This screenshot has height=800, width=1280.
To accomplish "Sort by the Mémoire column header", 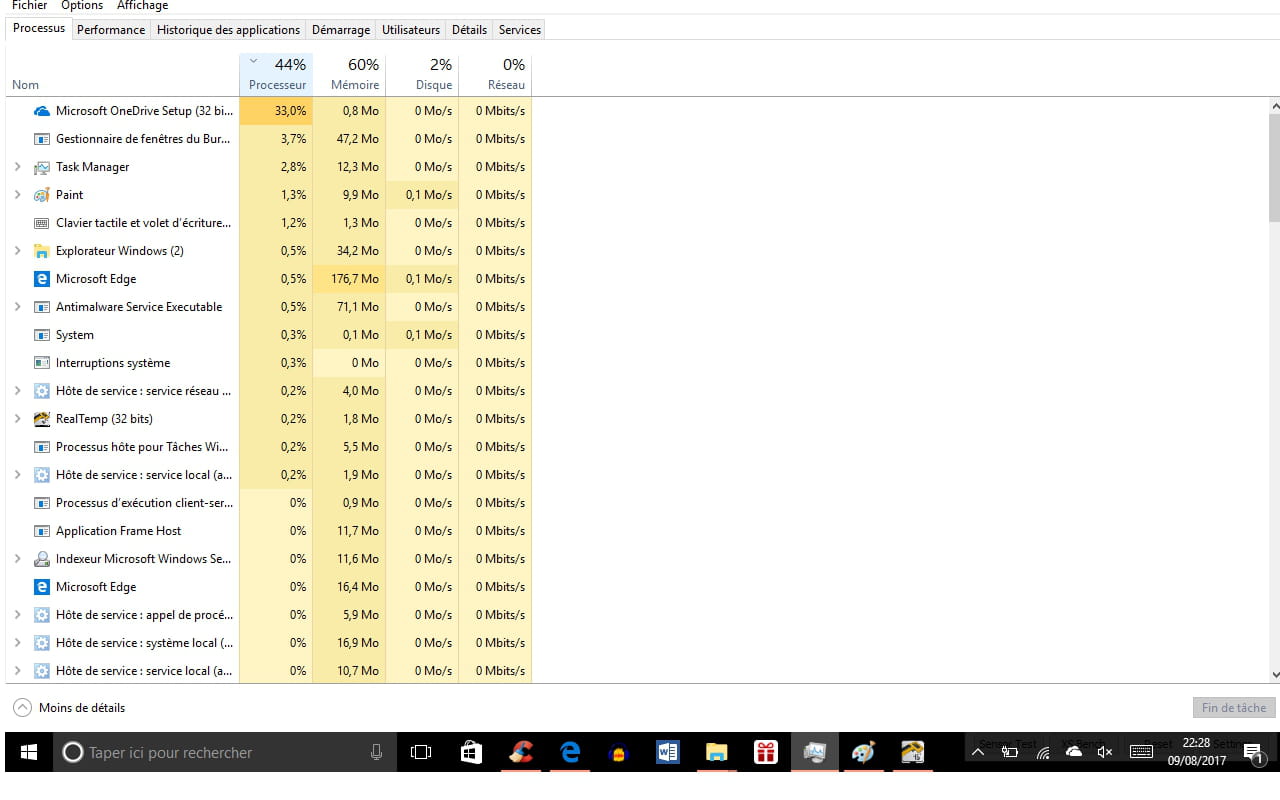I will (349, 74).
